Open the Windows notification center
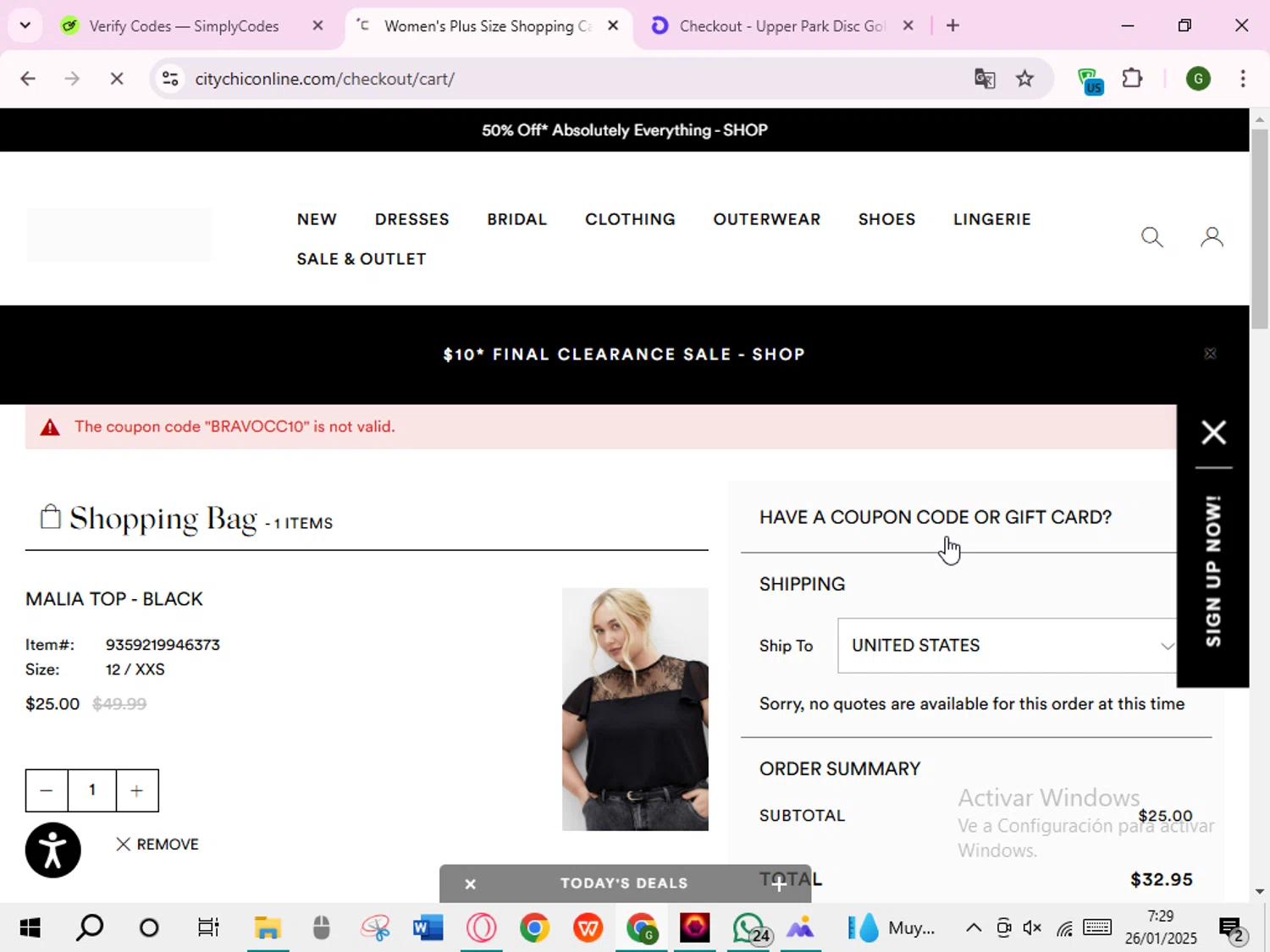The height and width of the screenshot is (952, 1270). coord(1233,928)
